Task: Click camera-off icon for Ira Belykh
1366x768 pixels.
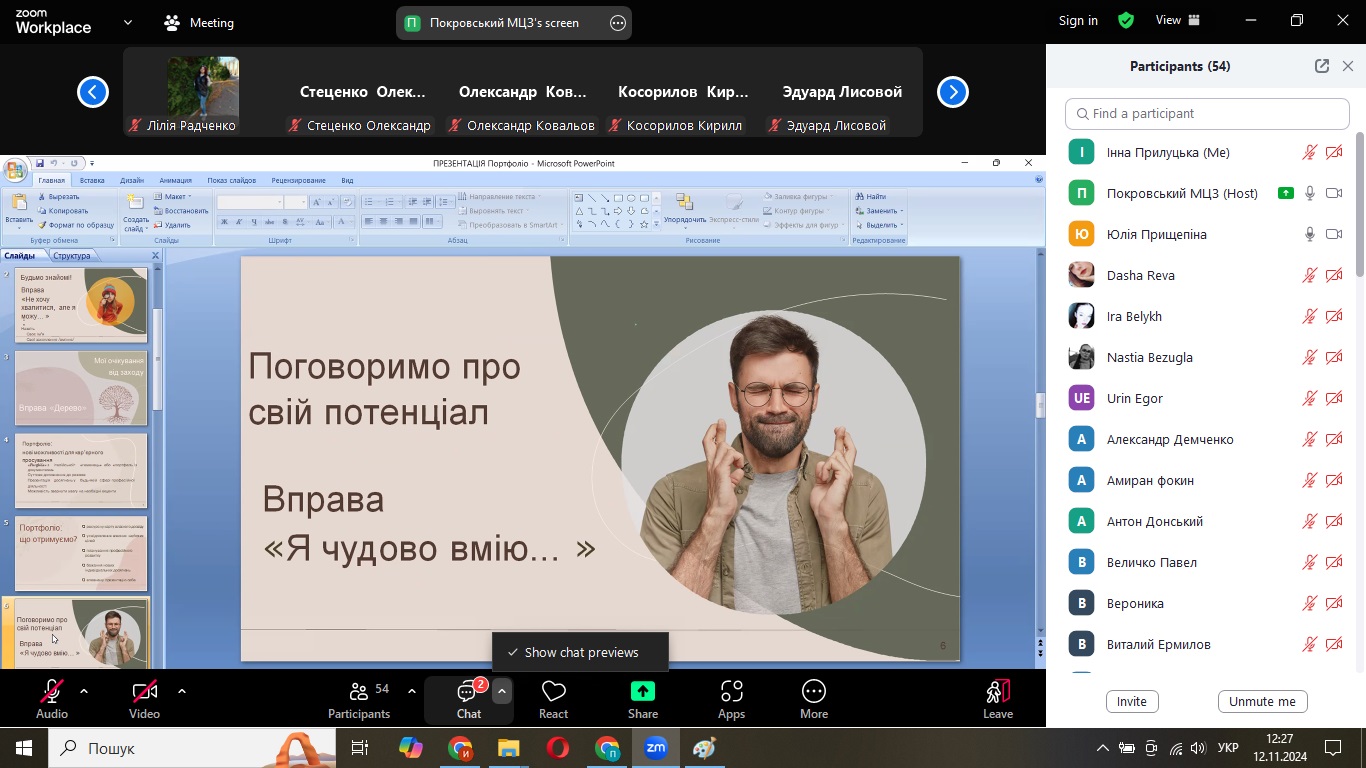Action: tap(1334, 316)
